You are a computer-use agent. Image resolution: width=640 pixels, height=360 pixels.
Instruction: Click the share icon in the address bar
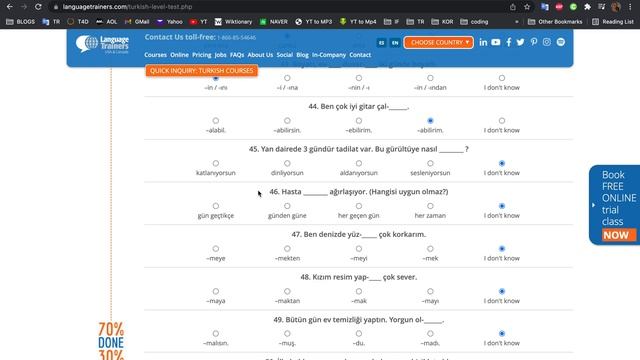coord(513,7)
